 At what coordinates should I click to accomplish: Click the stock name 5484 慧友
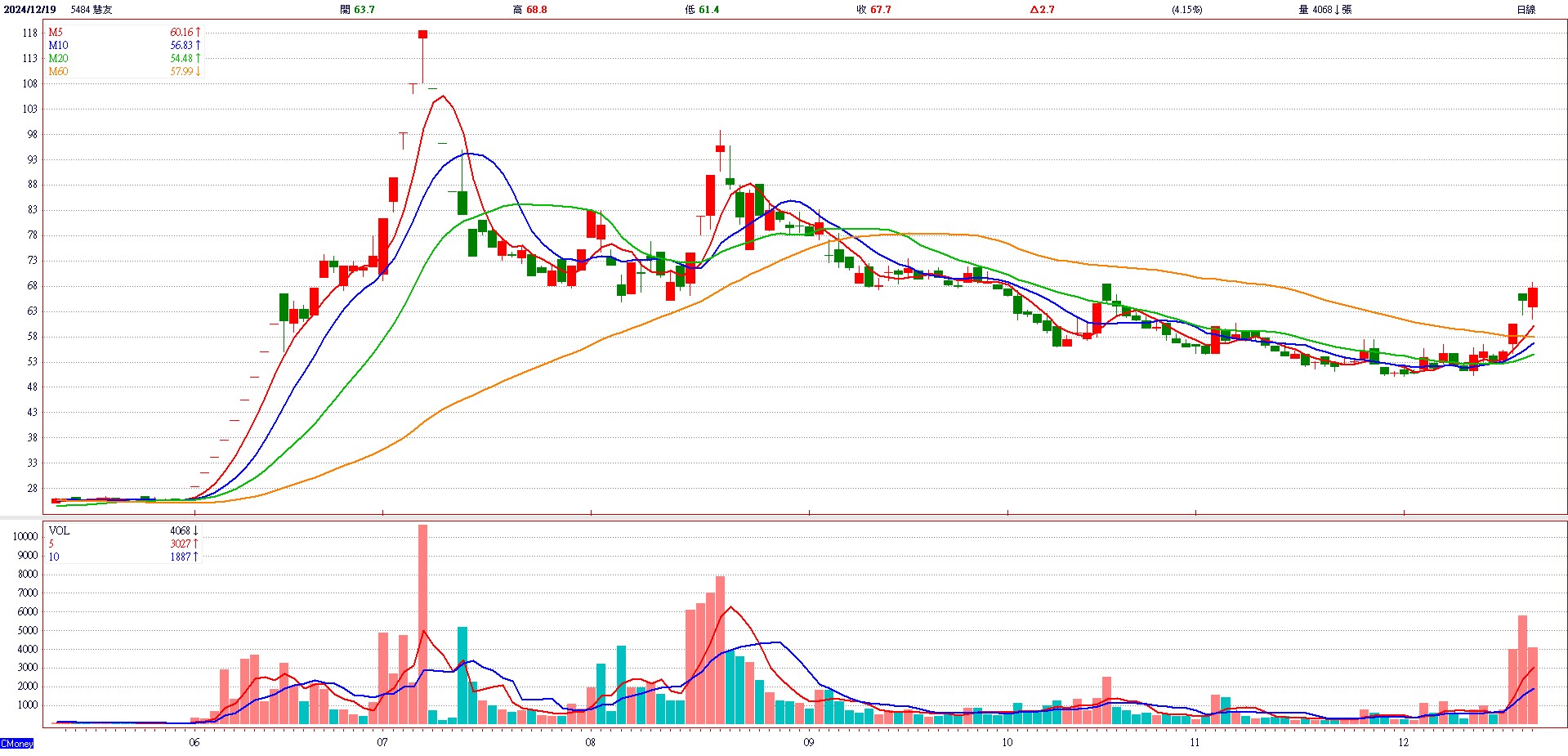click(x=92, y=10)
